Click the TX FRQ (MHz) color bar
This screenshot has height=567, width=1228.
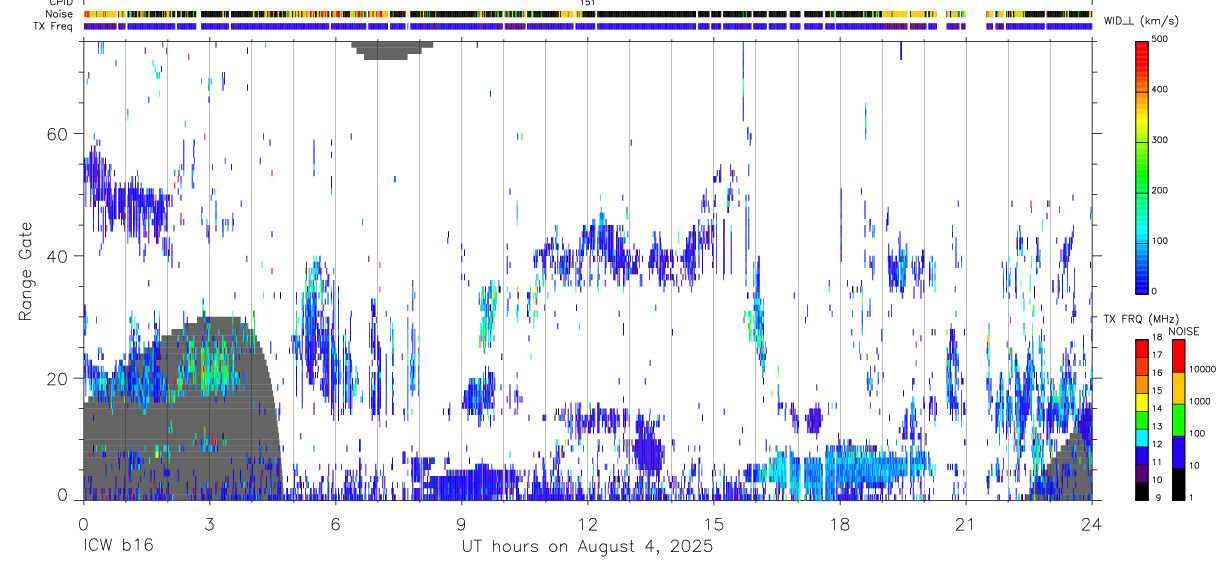1142,420
